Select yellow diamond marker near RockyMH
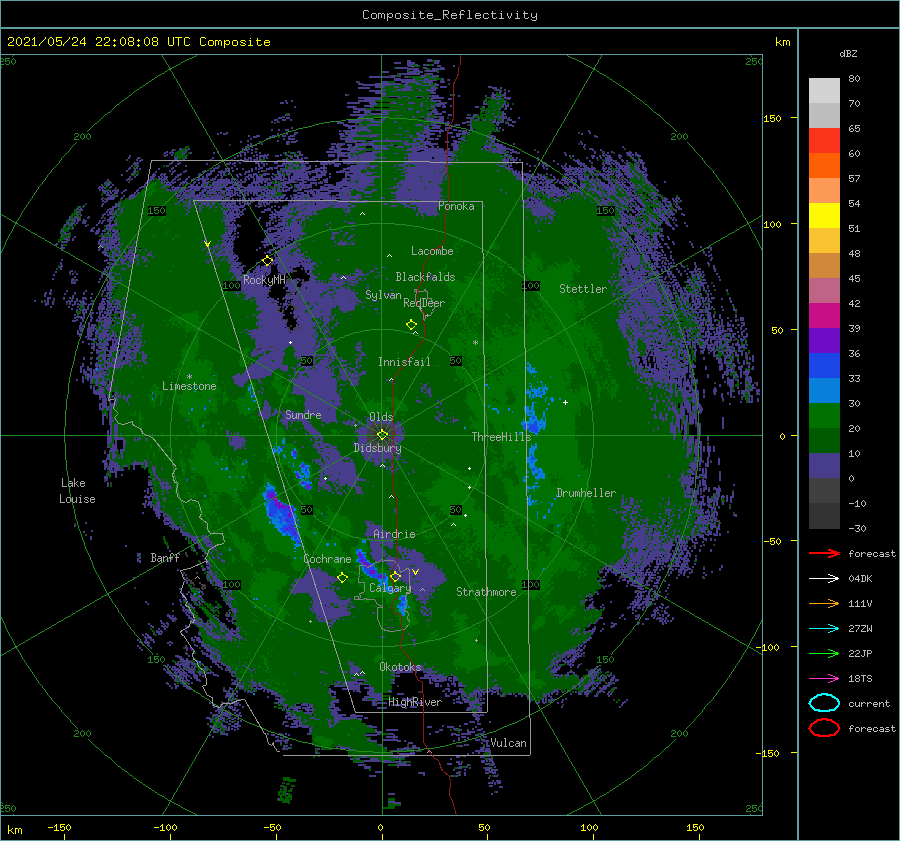Viewport: 900px width, 841px height. (267, 261)
